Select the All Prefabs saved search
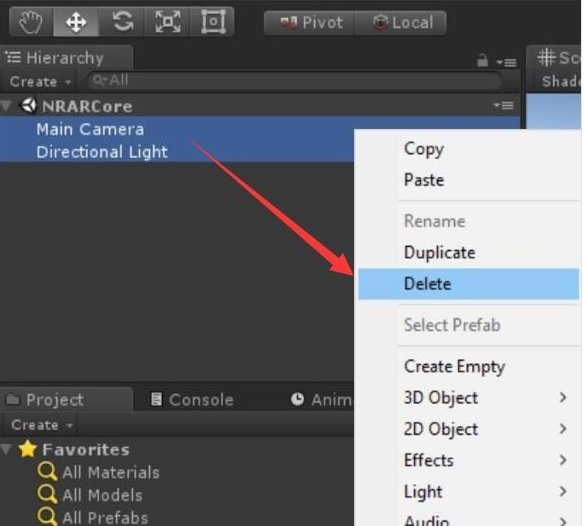Image resolution: width=584 pixels, height=526 pixels. 92,517
